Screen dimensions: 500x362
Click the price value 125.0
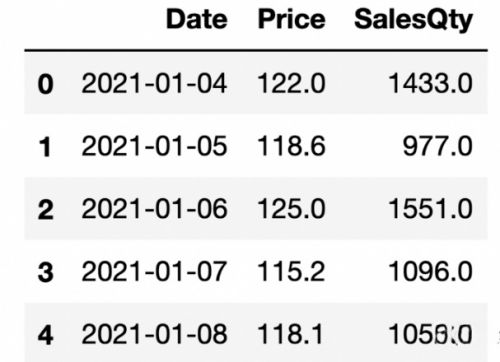[291, 209]
